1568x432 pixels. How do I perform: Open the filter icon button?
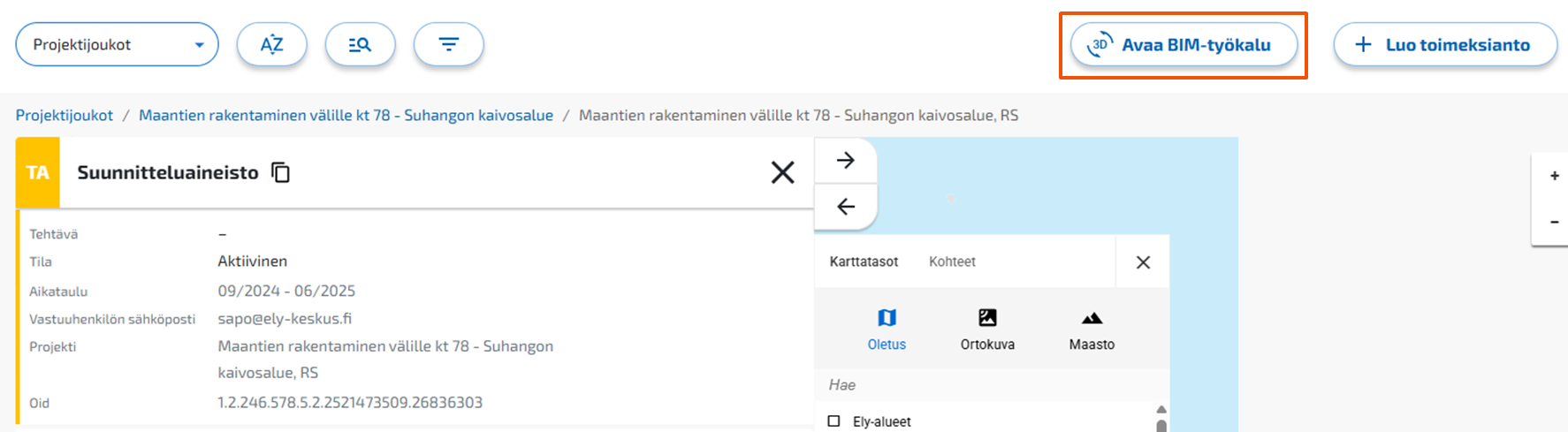coord(449,44)
